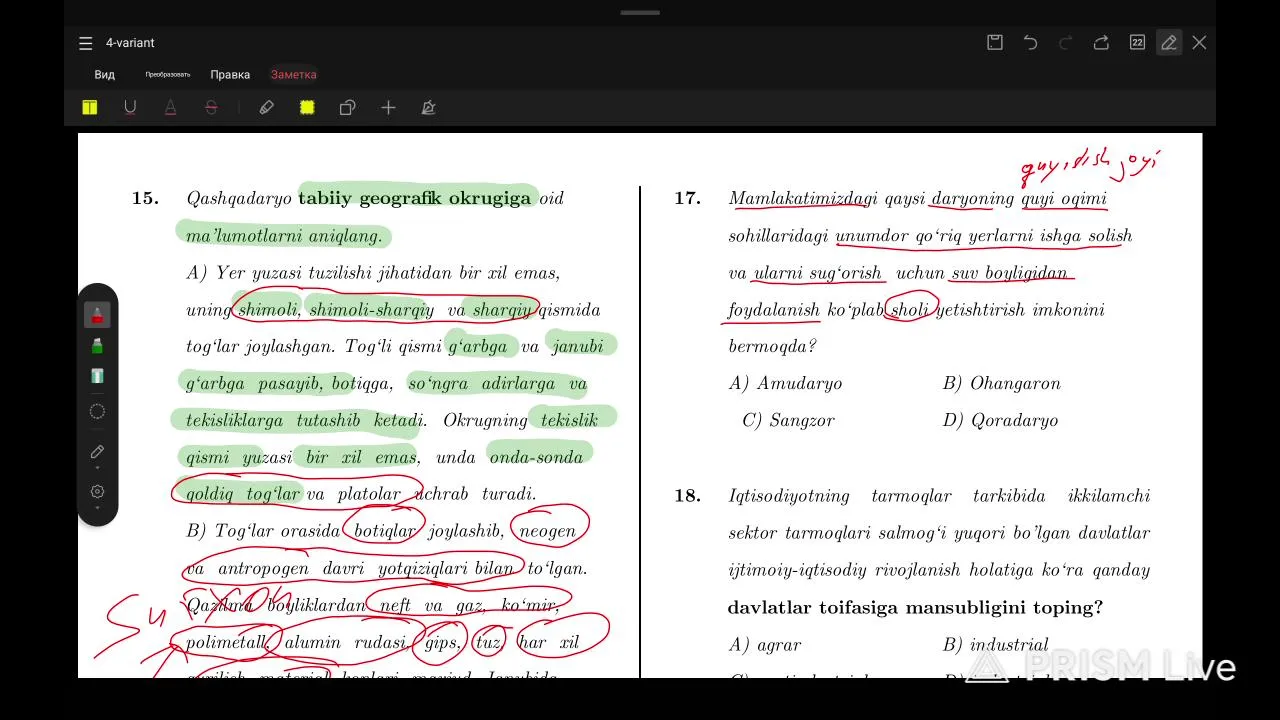Click question number 15.
1280x720 pixels.
click(x=145, y=198)
